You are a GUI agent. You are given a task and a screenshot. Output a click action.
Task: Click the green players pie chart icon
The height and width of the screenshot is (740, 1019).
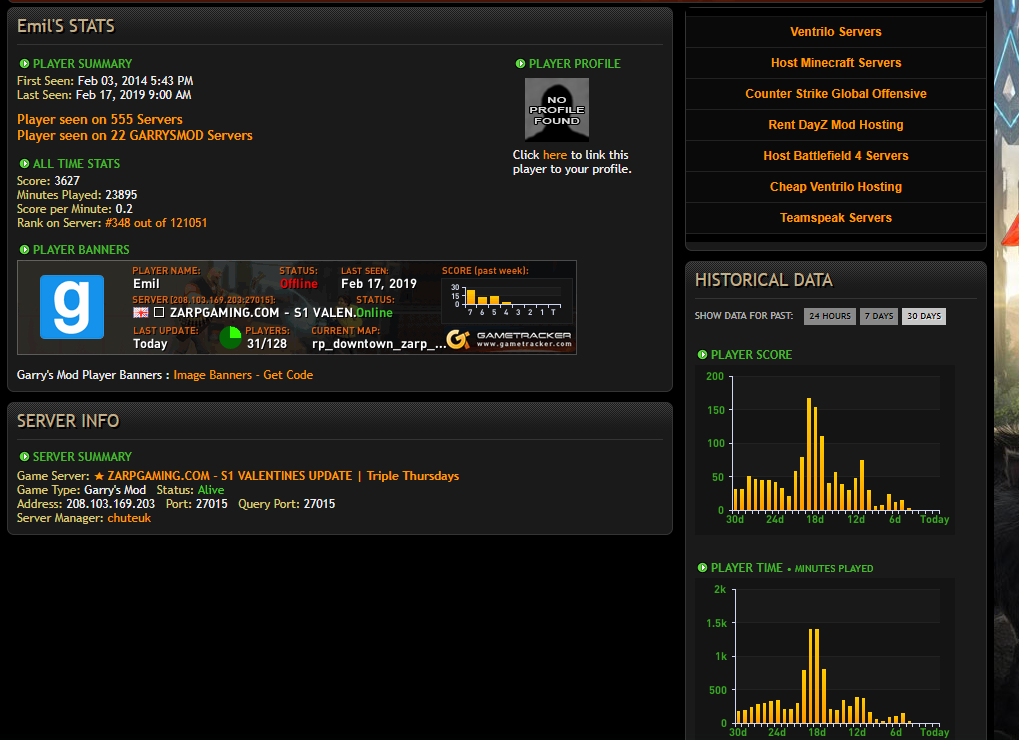pyautogui.click(x=230, y=338)
